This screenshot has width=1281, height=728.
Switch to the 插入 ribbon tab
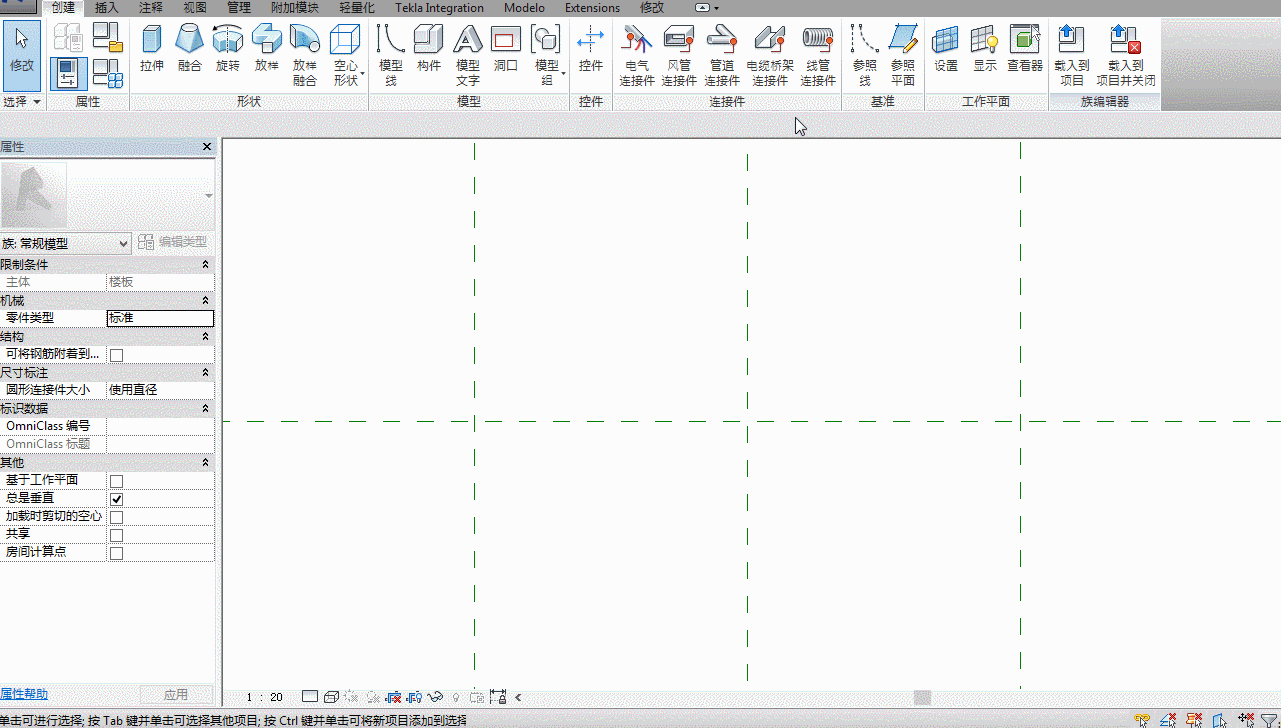(106, 8)
